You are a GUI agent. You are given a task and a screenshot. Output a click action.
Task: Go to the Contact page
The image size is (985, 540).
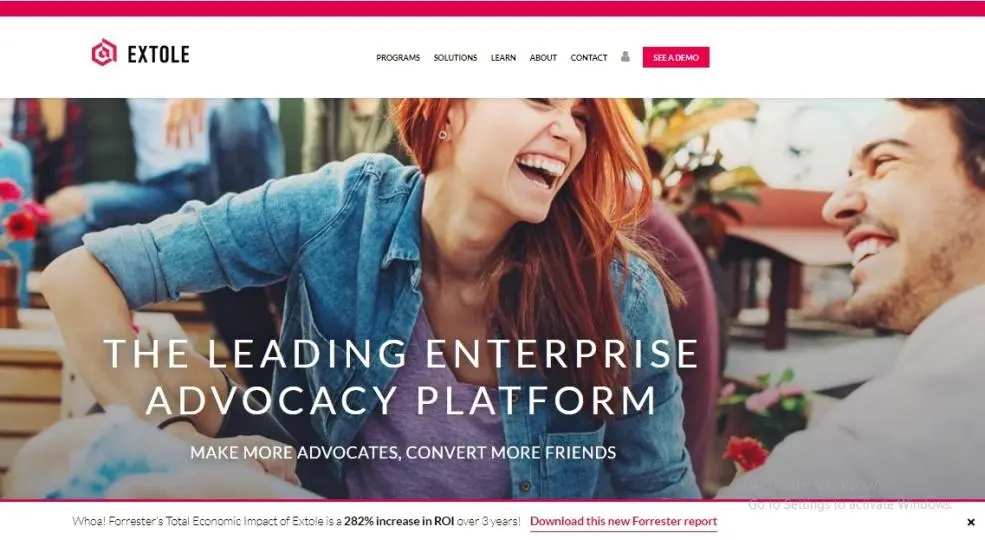point(589,57)
